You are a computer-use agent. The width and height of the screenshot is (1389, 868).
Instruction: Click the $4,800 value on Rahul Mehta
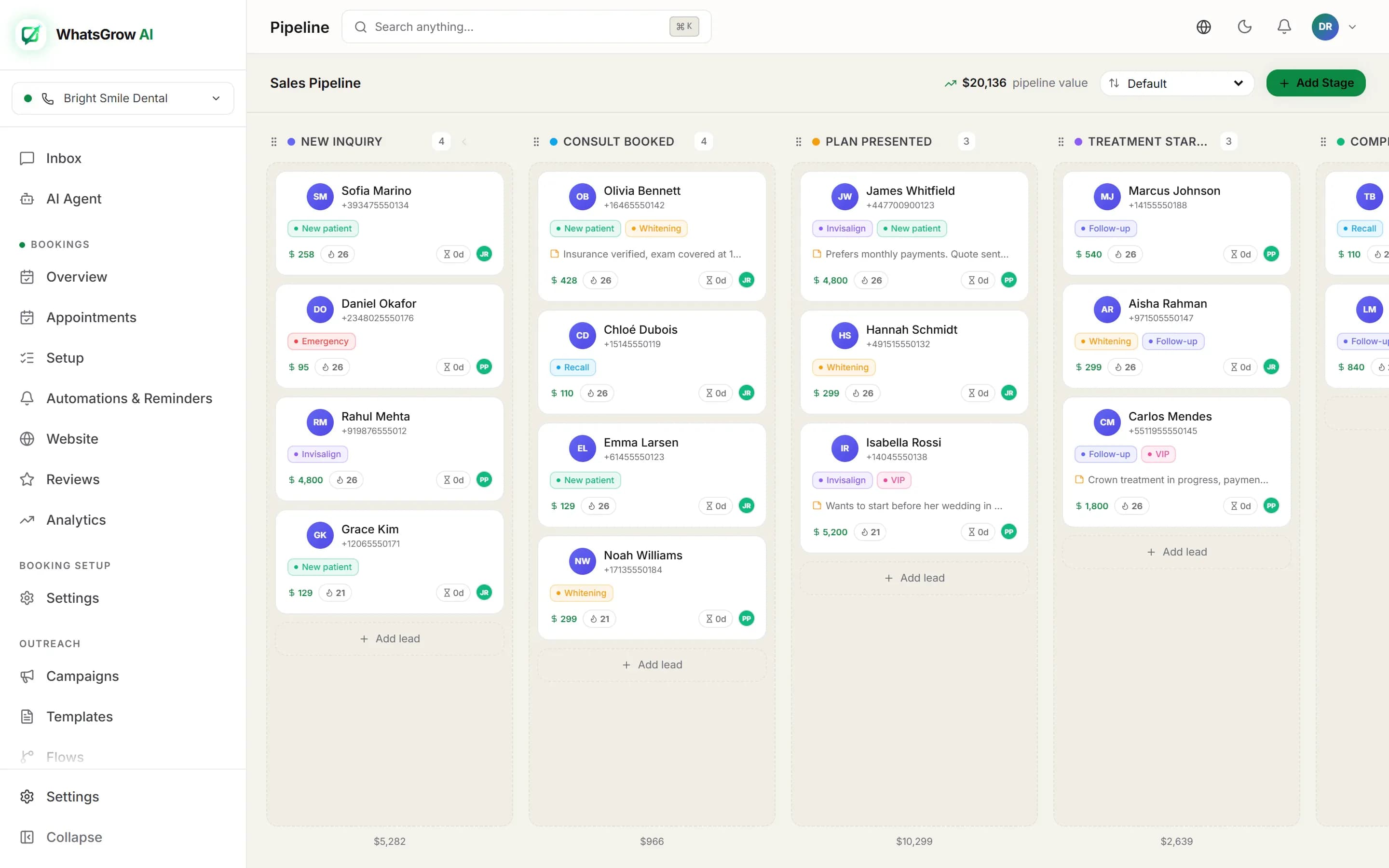[306, 480]
